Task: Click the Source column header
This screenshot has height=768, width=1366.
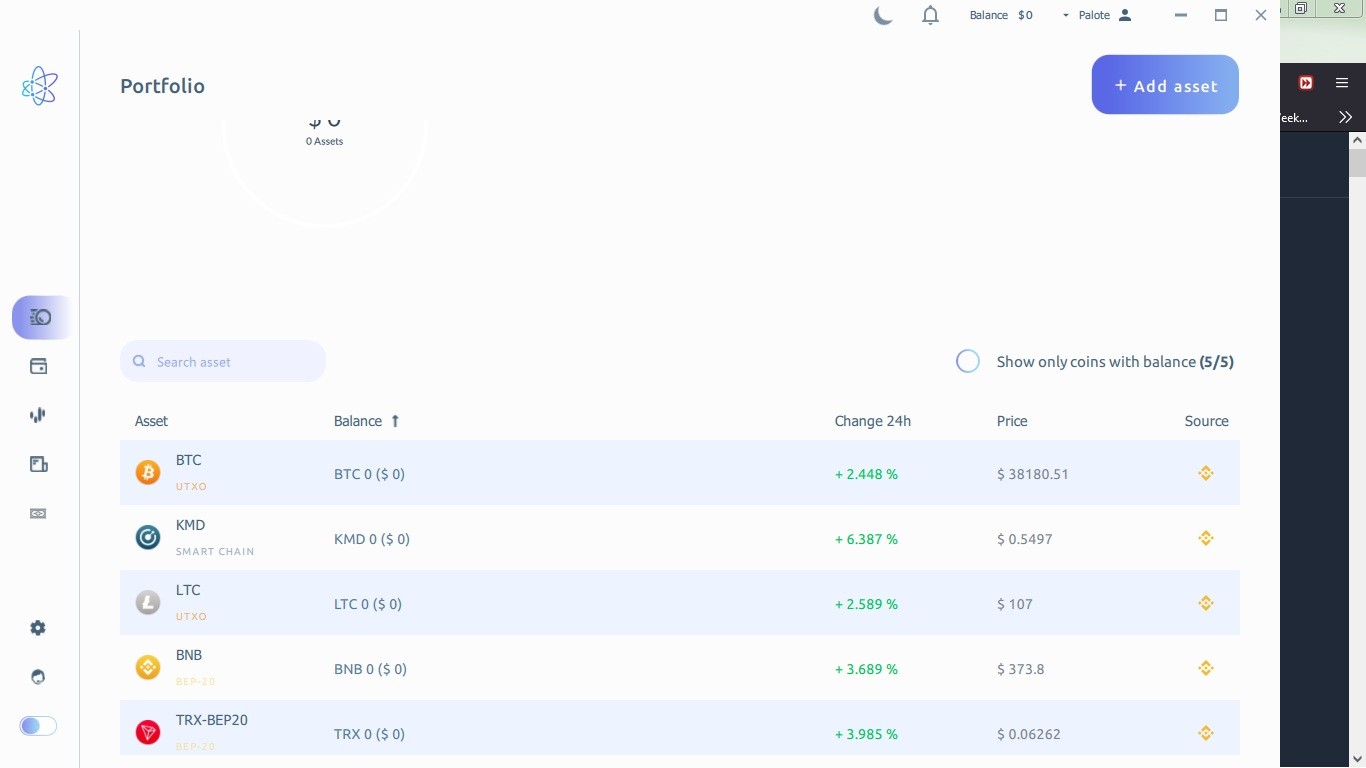Action: click(1207, 421)
